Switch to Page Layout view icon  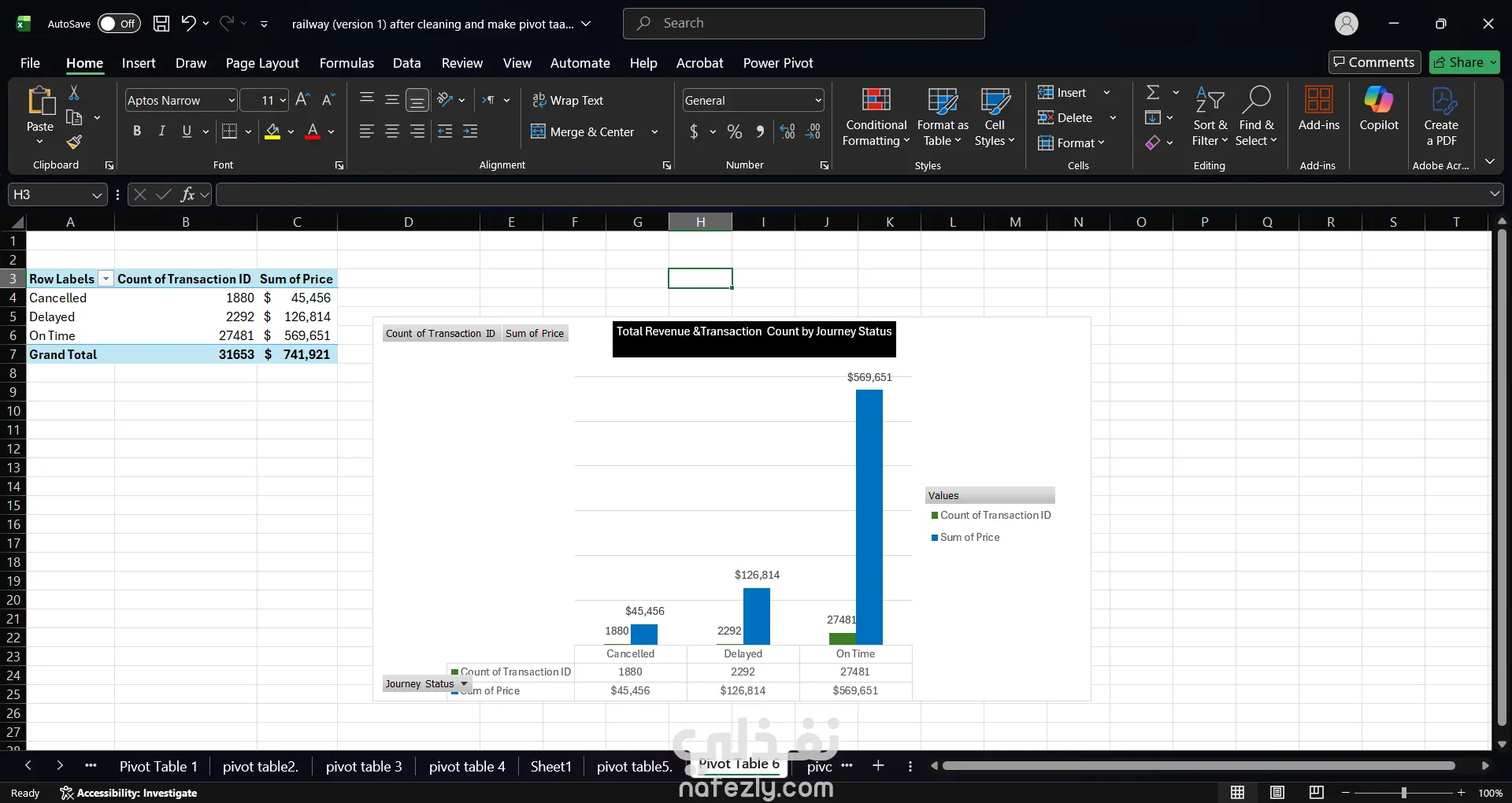pos(1277,793)
